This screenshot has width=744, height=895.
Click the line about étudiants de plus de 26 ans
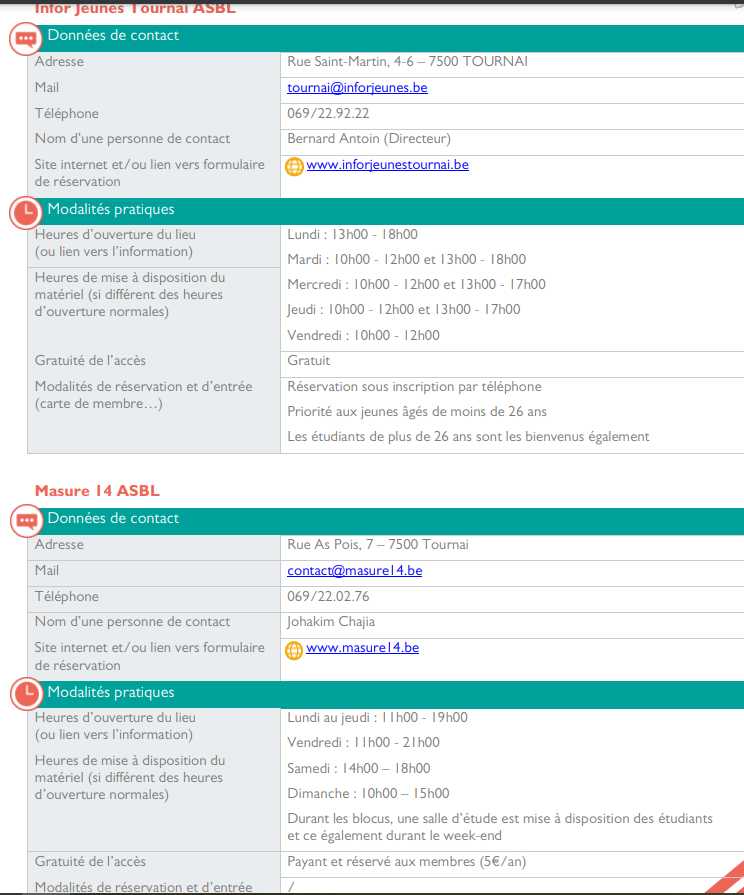pyautogui.click(x=468, y=437)
